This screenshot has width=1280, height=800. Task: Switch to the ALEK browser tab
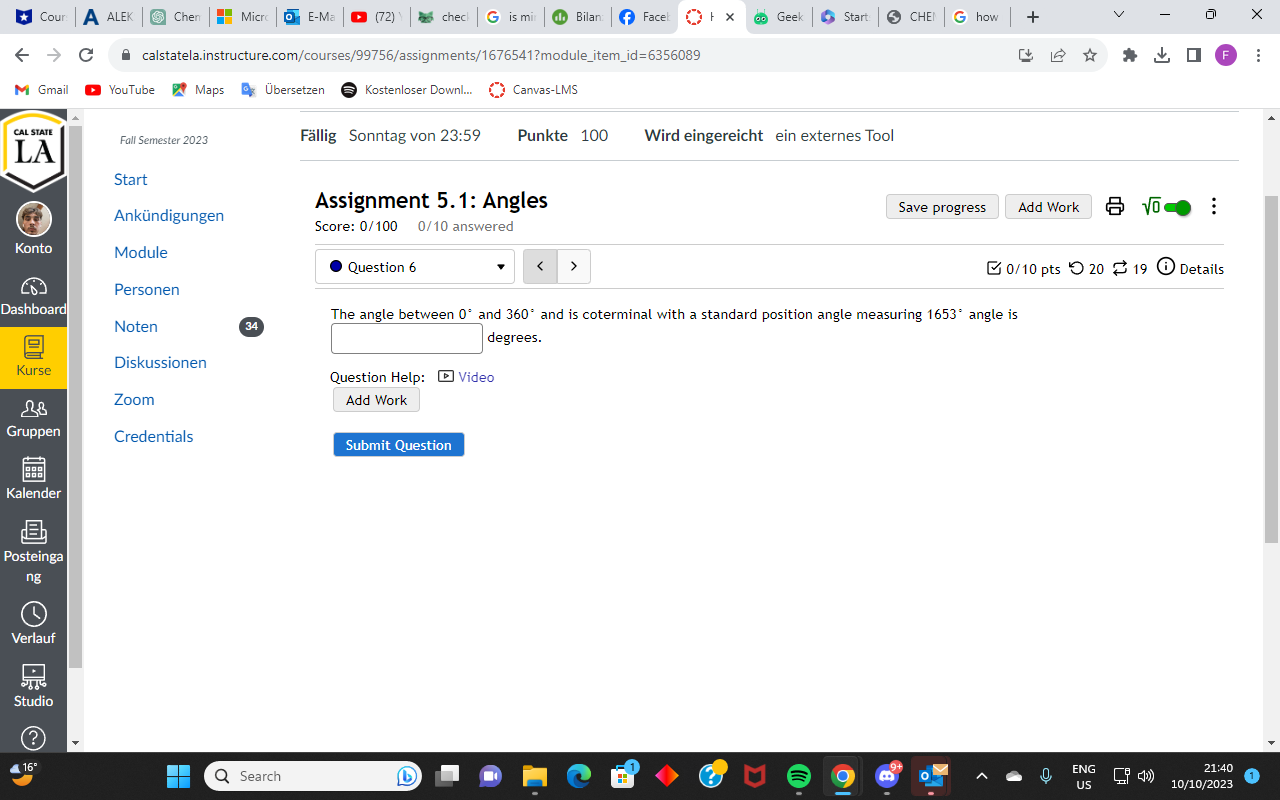tap(108, 17)
